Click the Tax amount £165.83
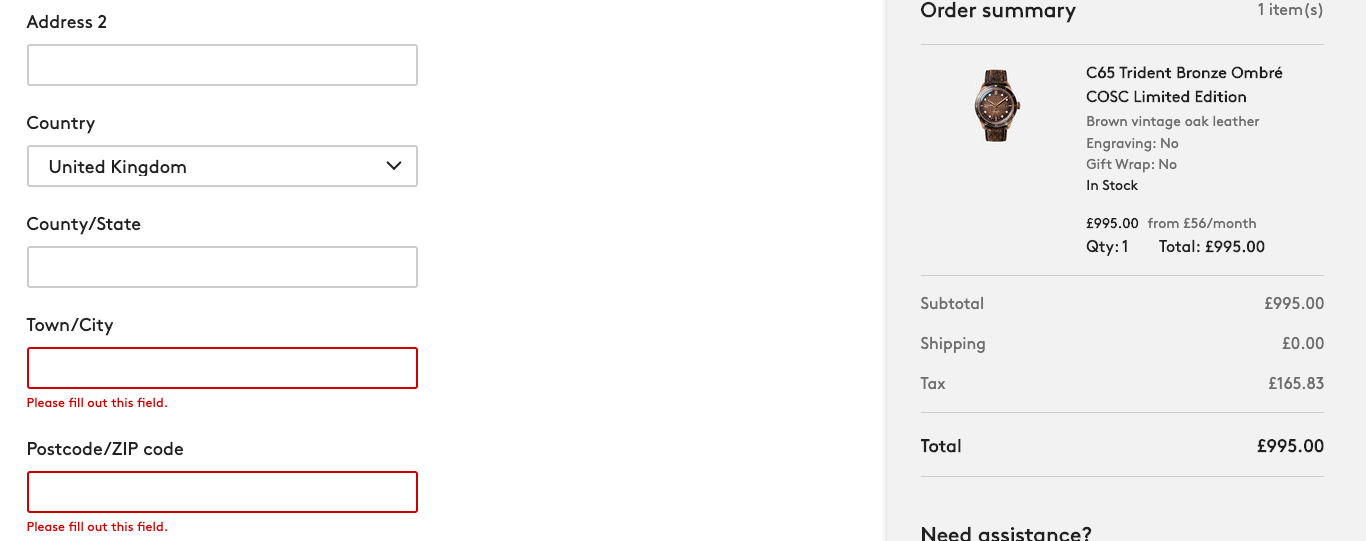 [x=1296, y=383]
